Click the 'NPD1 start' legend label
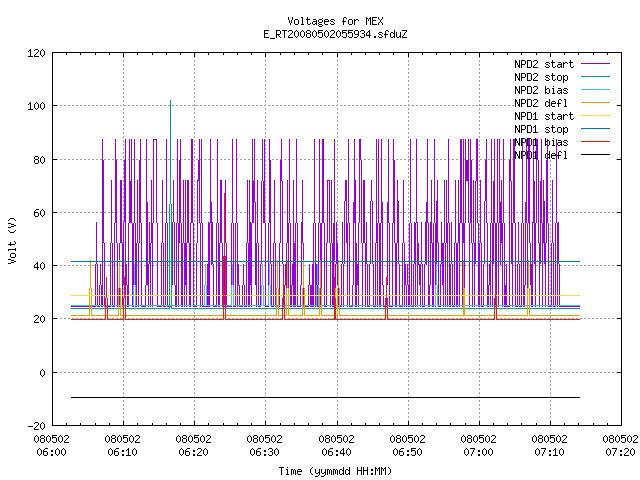This screenshot has width=640, height=480. pyautogui.click(x=544, y=116)
